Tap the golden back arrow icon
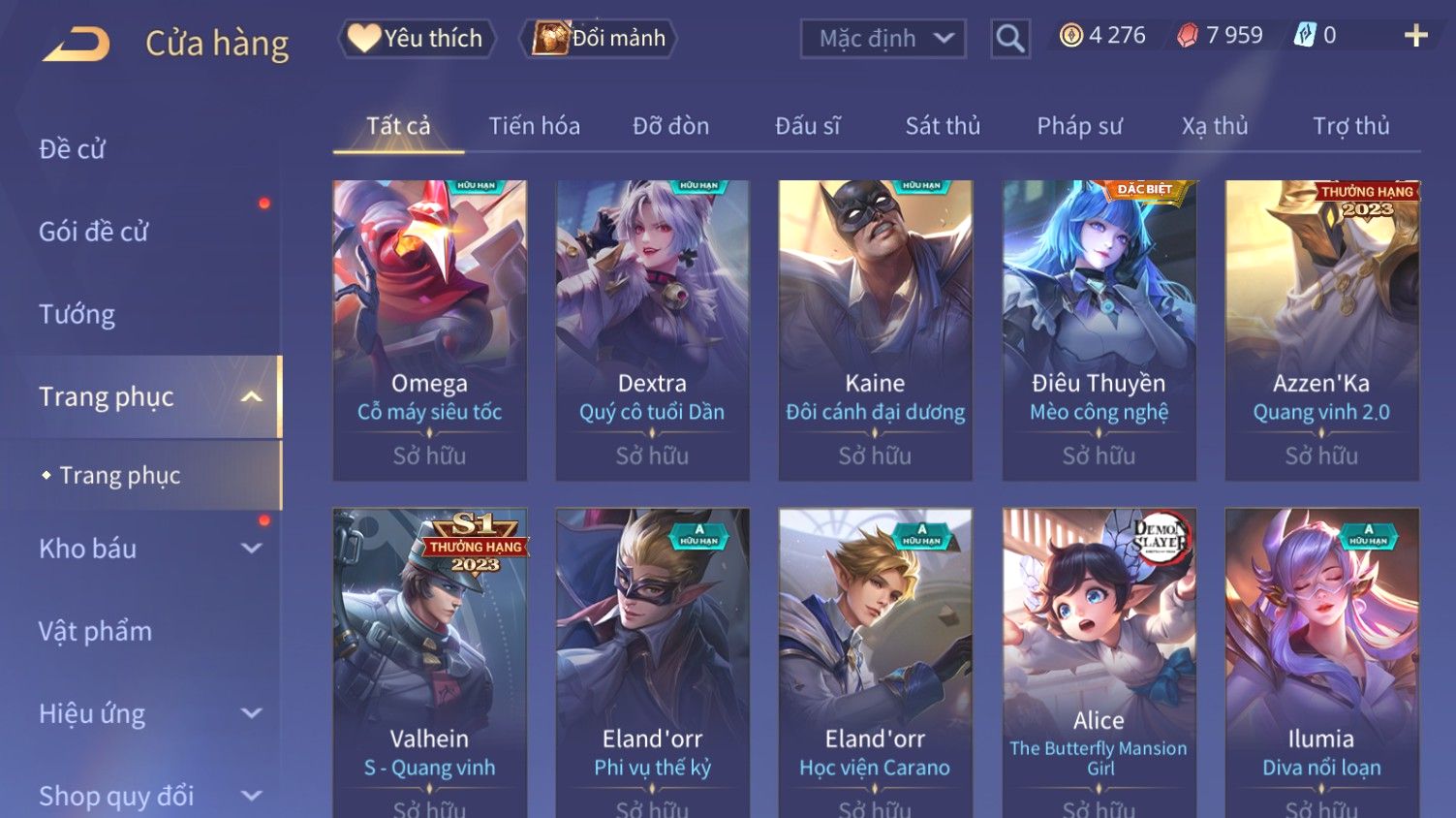This screenshot has width=1456, height=818. point(77,44)
